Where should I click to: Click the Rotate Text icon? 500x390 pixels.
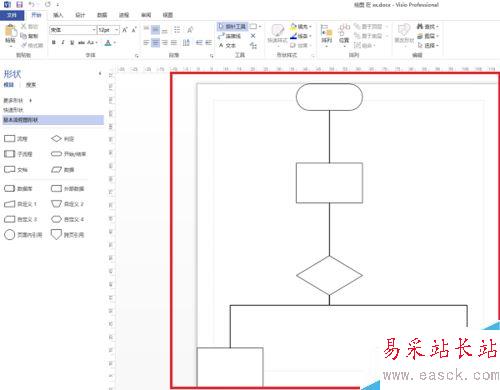point(190,30)
